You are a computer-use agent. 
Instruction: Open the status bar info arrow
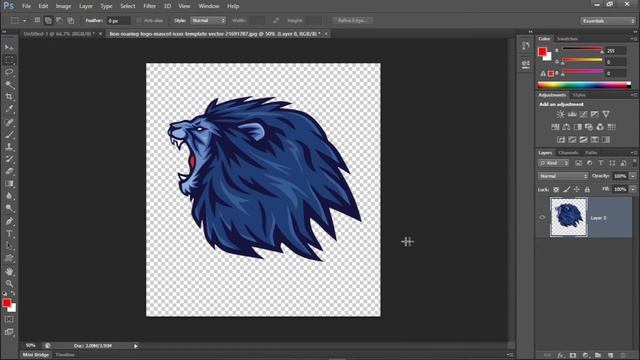click(x=136, y=346)
